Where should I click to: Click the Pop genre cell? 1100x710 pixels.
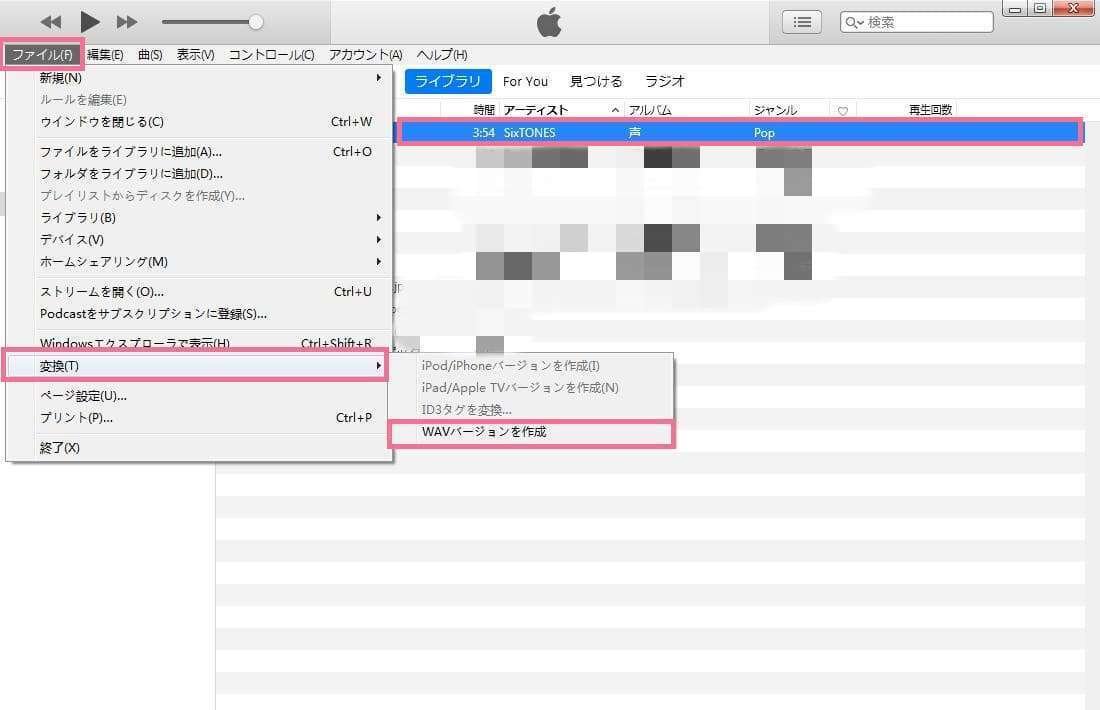[x=764, y=133]
